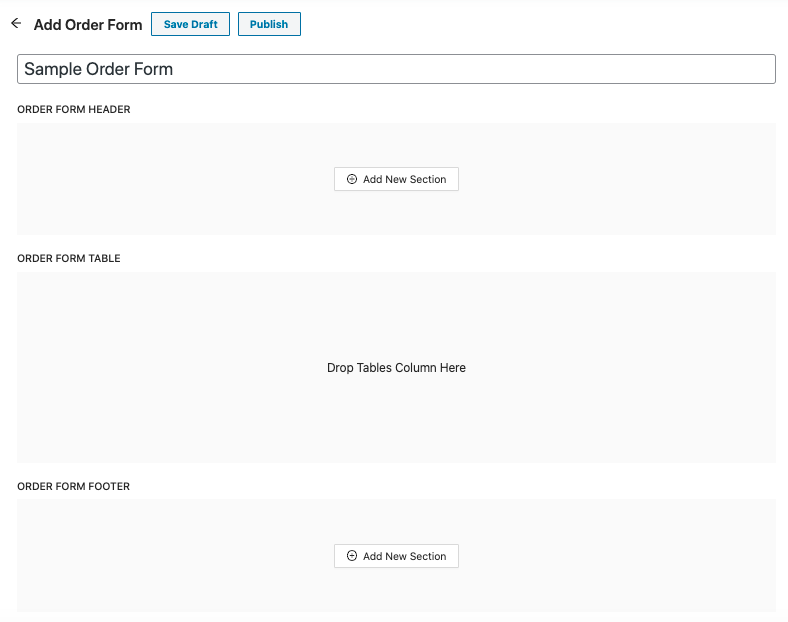Select the ORDER FORM FOOTER label
This screenshot has width=788, height=622.
click(x=73, y=487)
